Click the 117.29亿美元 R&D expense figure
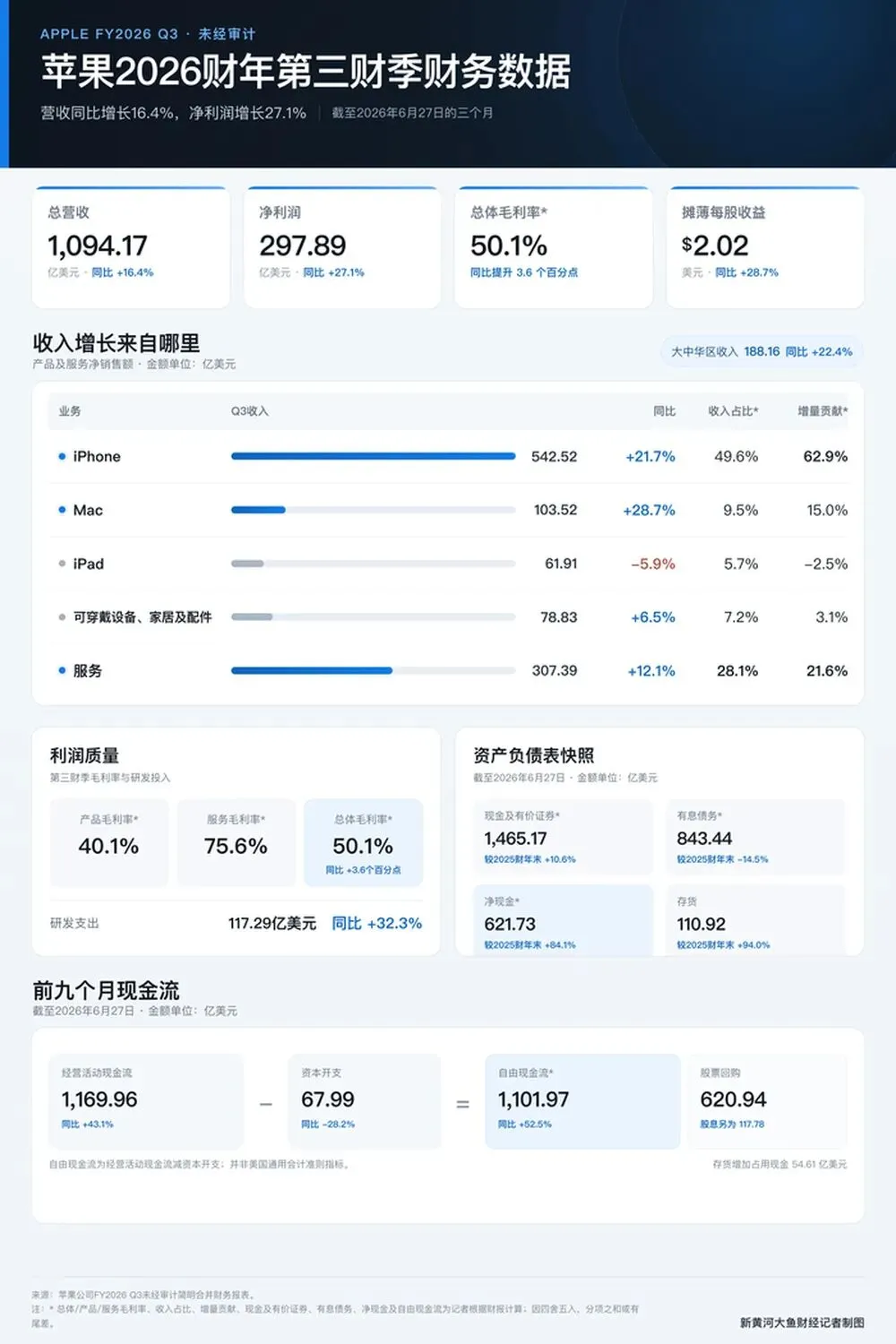This screenshot has width=896, height=1344. click(x=272, y=923)
